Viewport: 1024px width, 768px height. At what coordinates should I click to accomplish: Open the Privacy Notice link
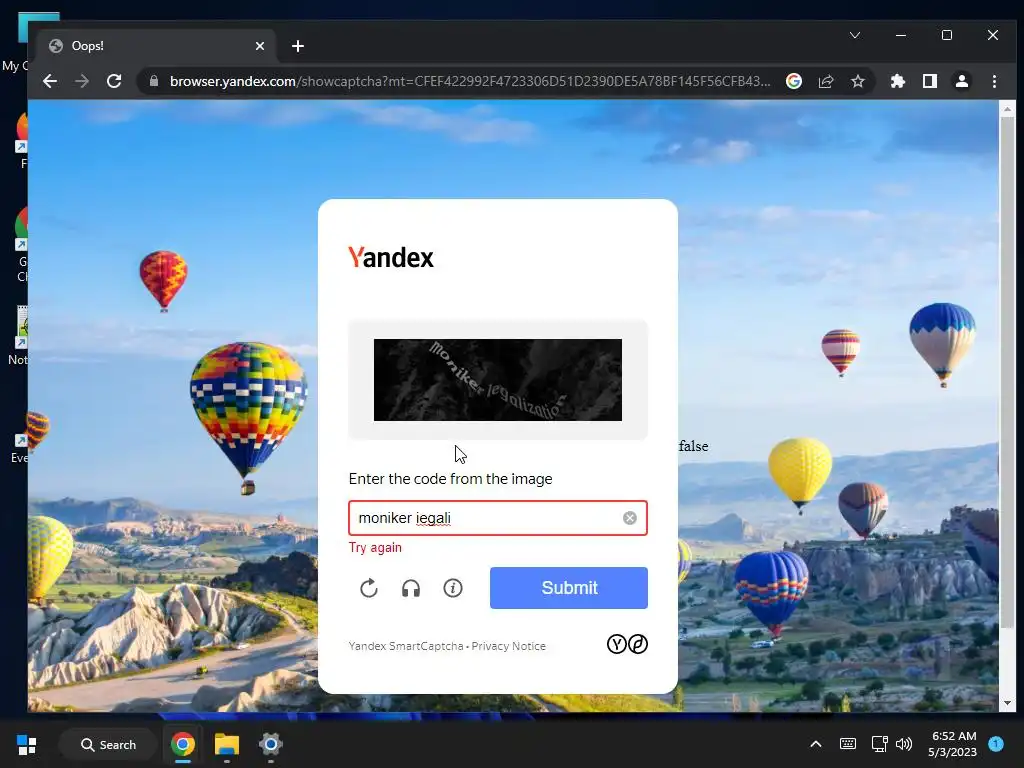(x=509, y=646)
